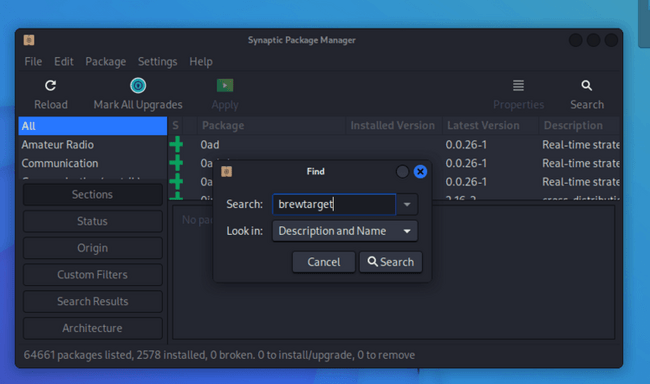Click the Search button in Find dialog
650x384 pixels.
click(390, 262)
